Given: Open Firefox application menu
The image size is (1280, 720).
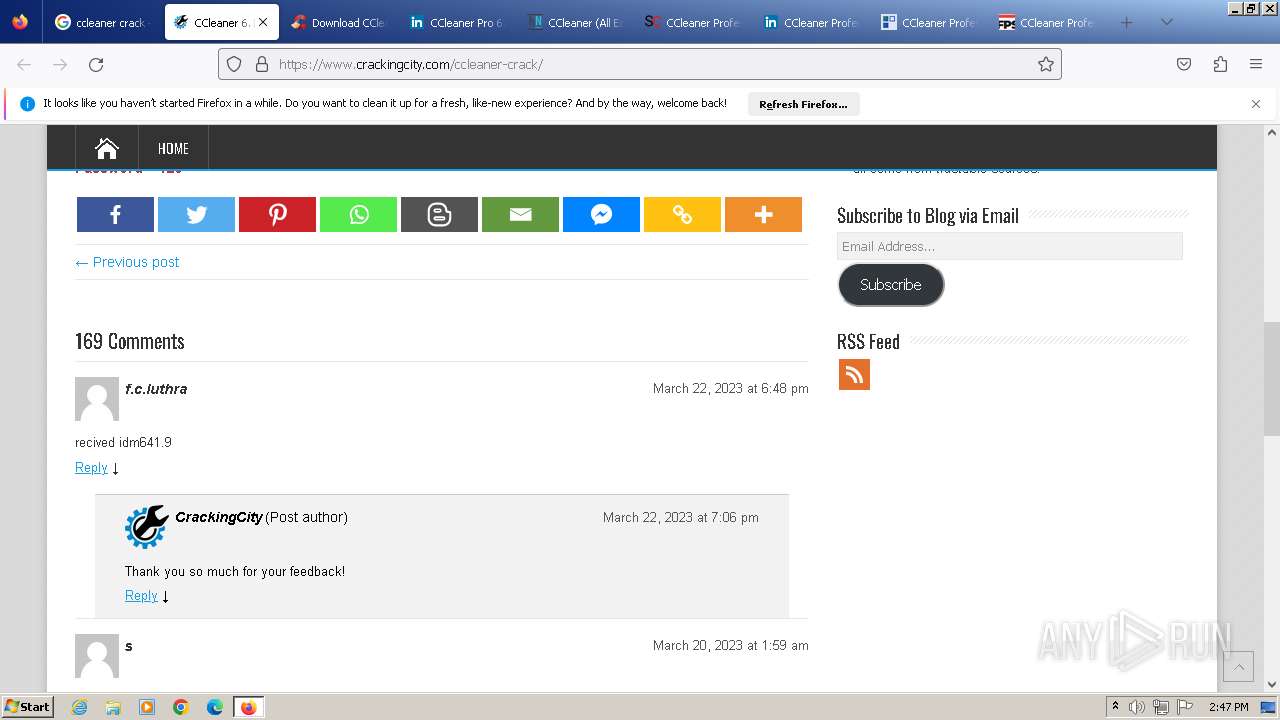Looking at the screenshot, I should (1256, 64).
